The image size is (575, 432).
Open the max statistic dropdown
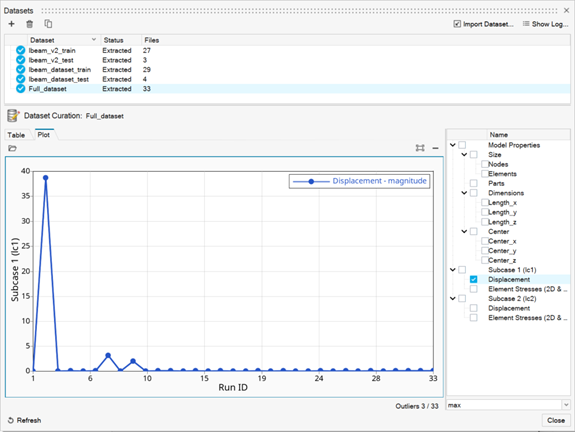point(566,405)
